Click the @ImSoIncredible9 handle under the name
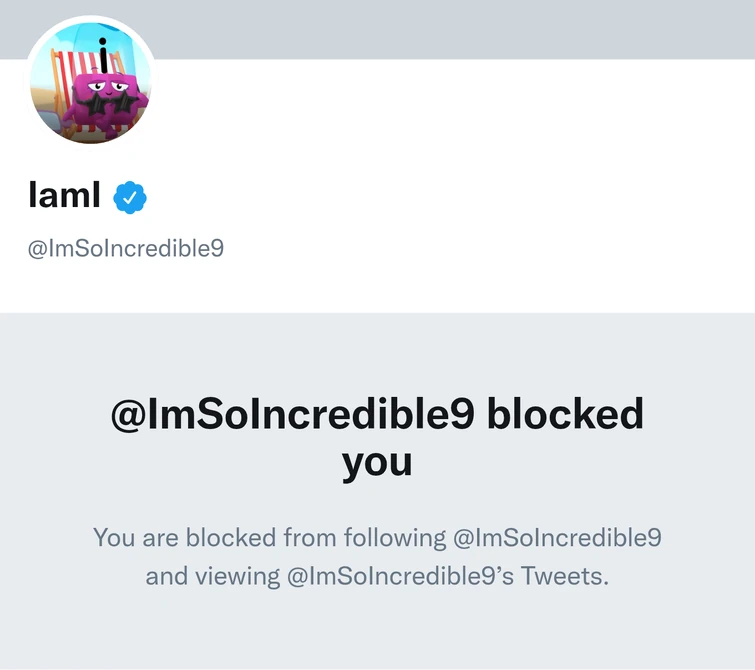This screenshot has width=755, height=670. point(126,248)
